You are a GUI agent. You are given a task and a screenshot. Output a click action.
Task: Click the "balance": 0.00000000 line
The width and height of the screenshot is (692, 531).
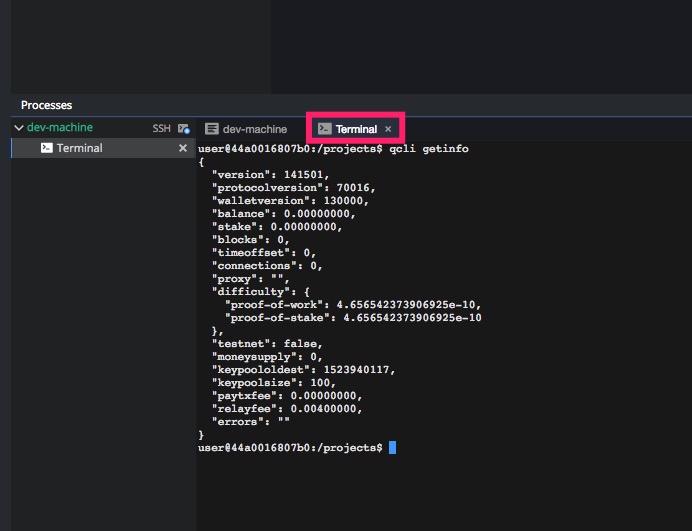tap(283, 214)
